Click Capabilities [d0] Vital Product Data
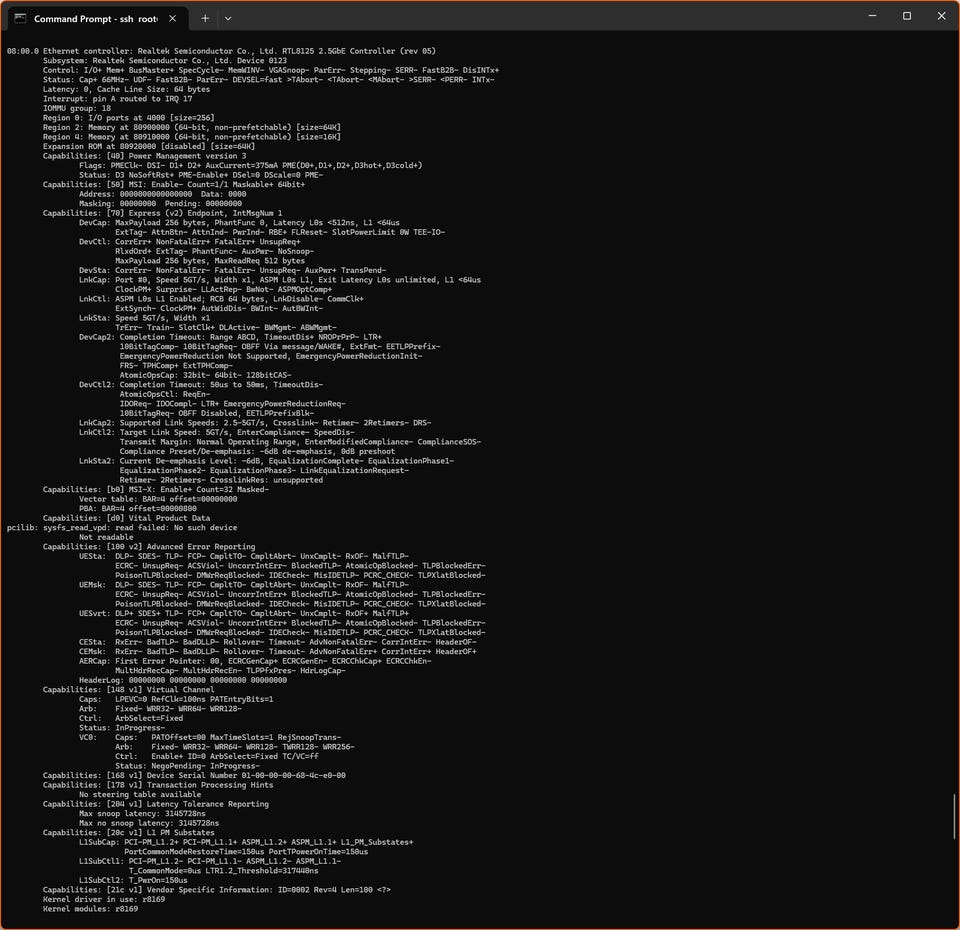The height and width of the screenshot is (930, 960). [x=126, y=518]
